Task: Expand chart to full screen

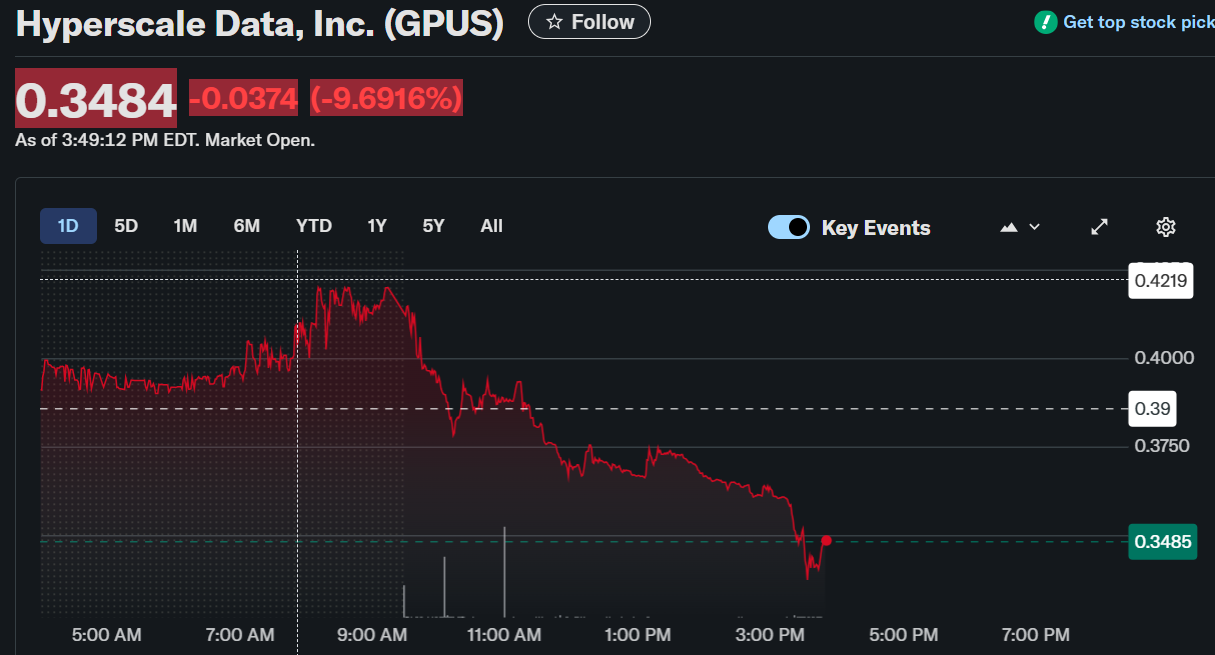Action: pyautogui.click(x=1099, y=227)
